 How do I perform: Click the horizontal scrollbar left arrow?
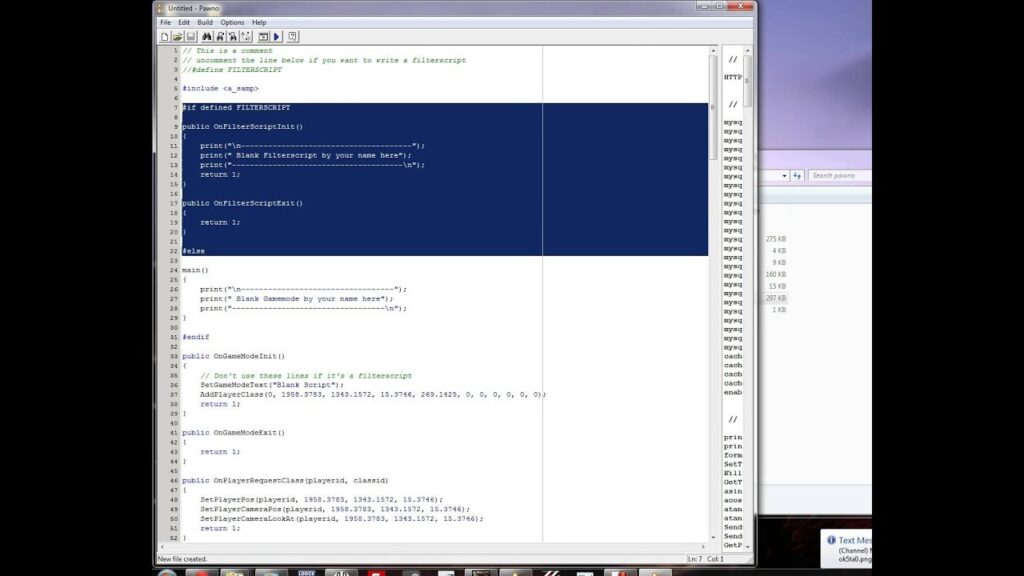pyautogui.click(x=162, y=547)
